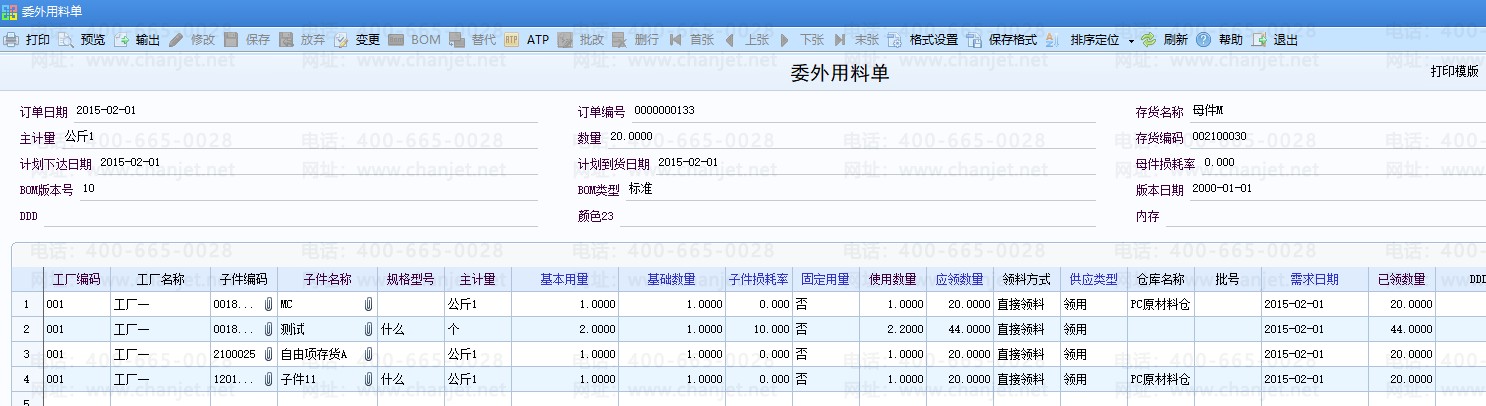Image resolution: width=1486 pixels, height=406 pixels.
Task: Click attachment paperclip beside 子件名称 MC
Action: [368, 303]
